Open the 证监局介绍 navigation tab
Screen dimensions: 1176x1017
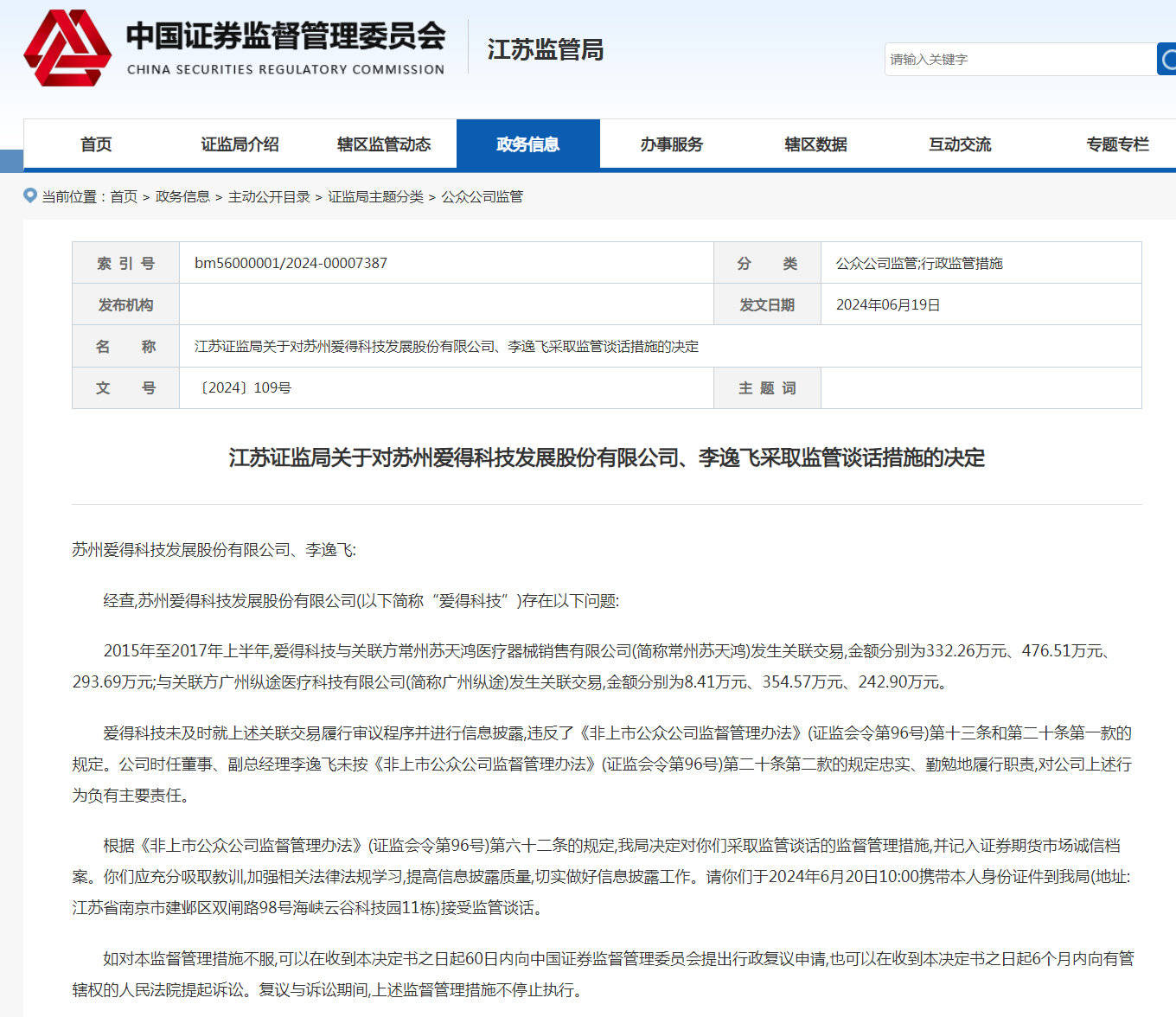[240, 144]
